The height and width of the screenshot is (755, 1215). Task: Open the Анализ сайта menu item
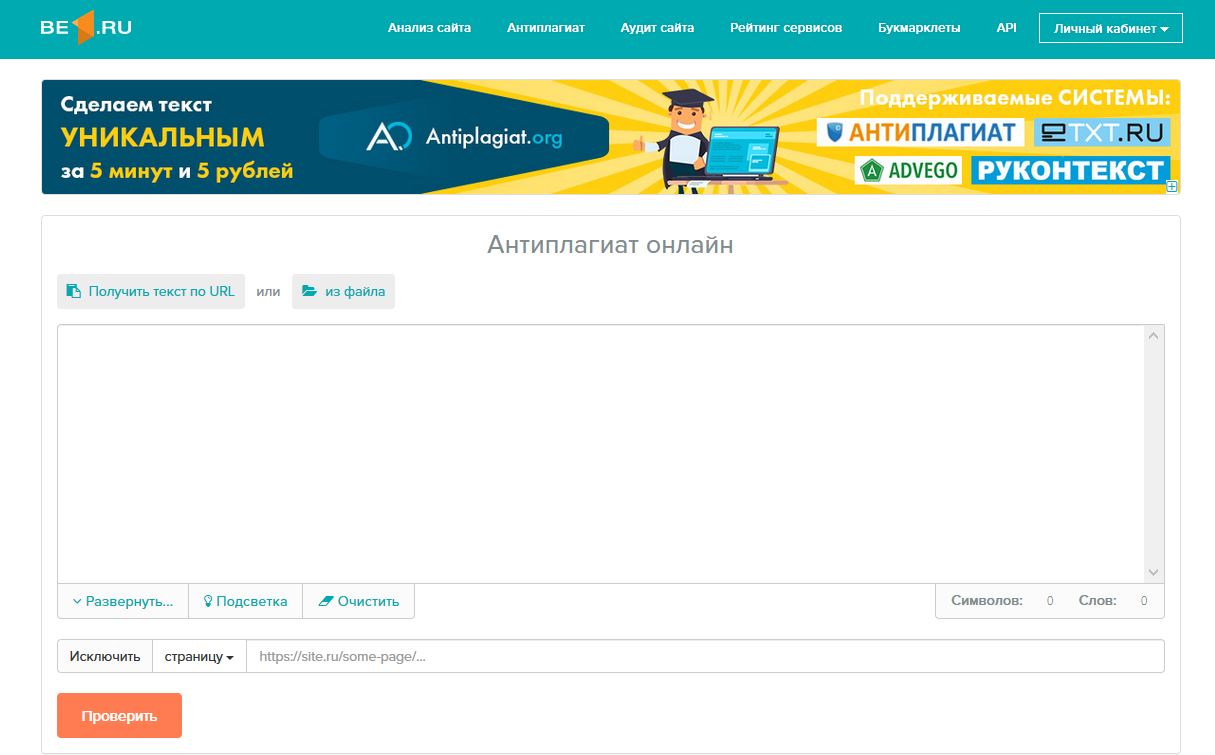429,28
